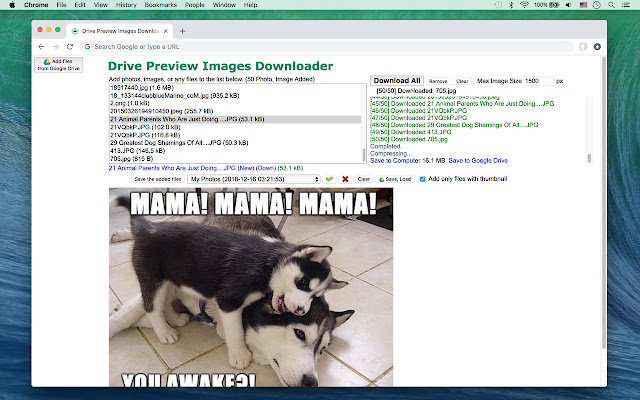Viewport: 640px width, 400px height.
Task: Open the Edit menu
Action: tap(80, 5)
